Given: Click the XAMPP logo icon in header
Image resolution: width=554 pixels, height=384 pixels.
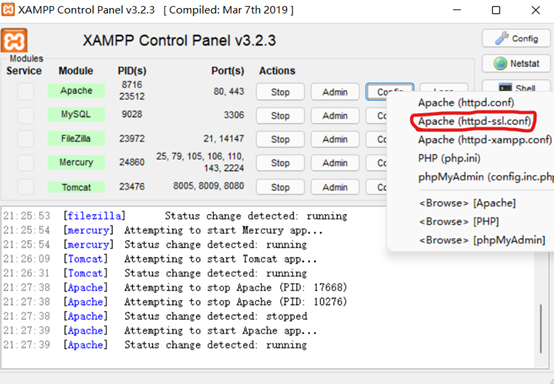Looking at the screenshot, I should (14, 40).
